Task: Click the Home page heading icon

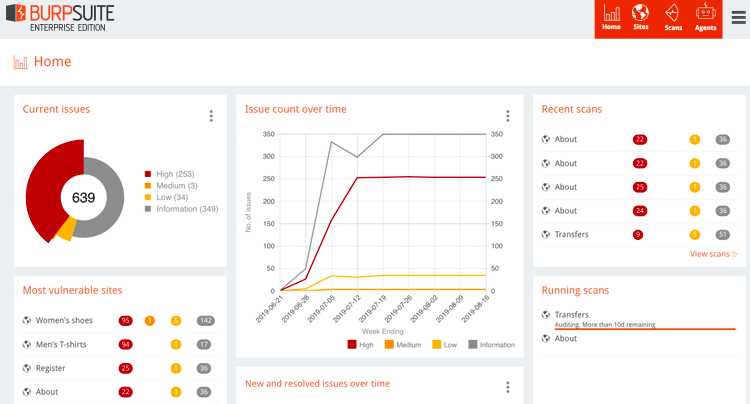Action: (20, 62)
